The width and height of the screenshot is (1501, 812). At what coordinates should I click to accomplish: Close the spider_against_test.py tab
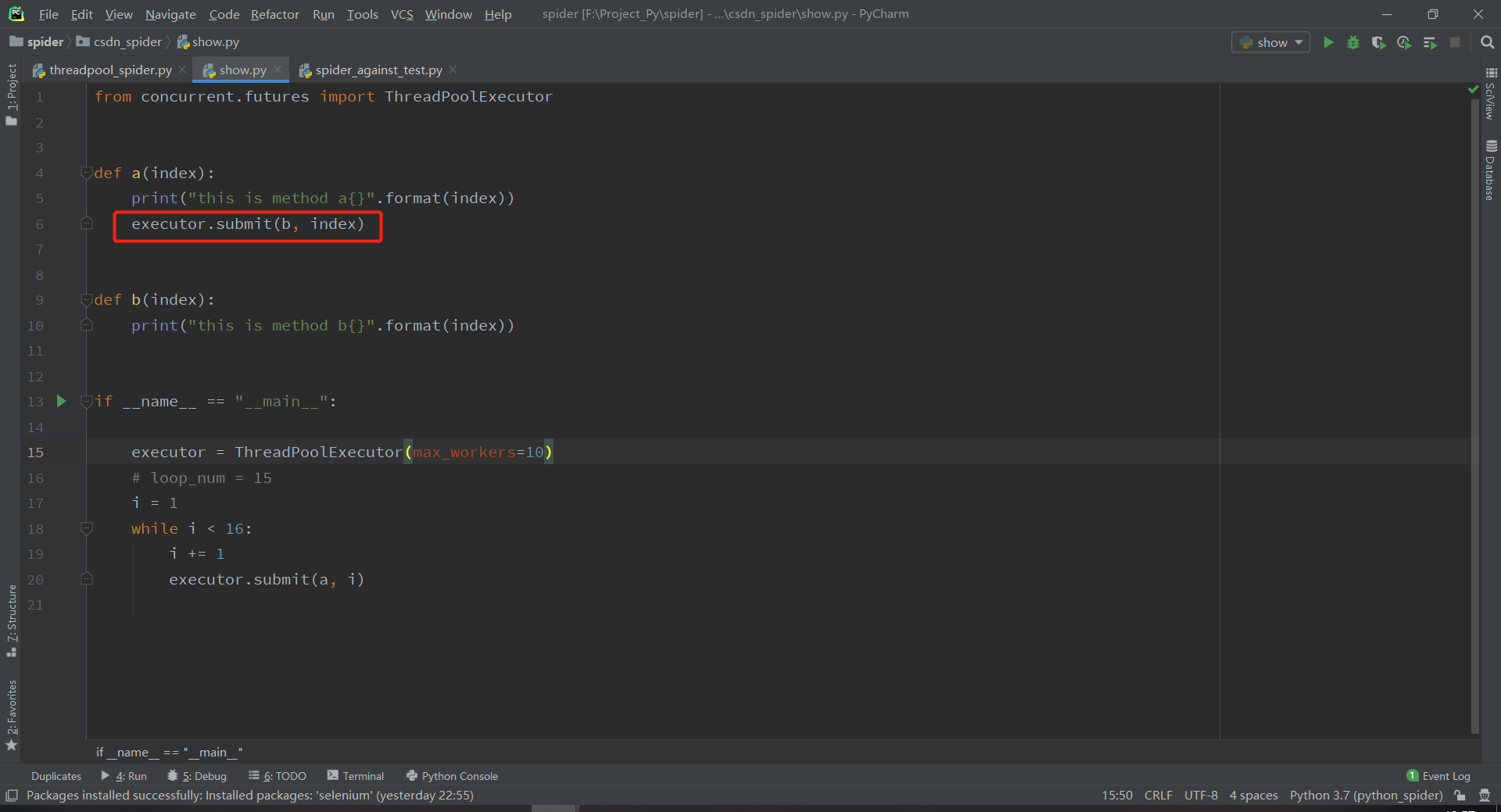[x=453, y=70]
